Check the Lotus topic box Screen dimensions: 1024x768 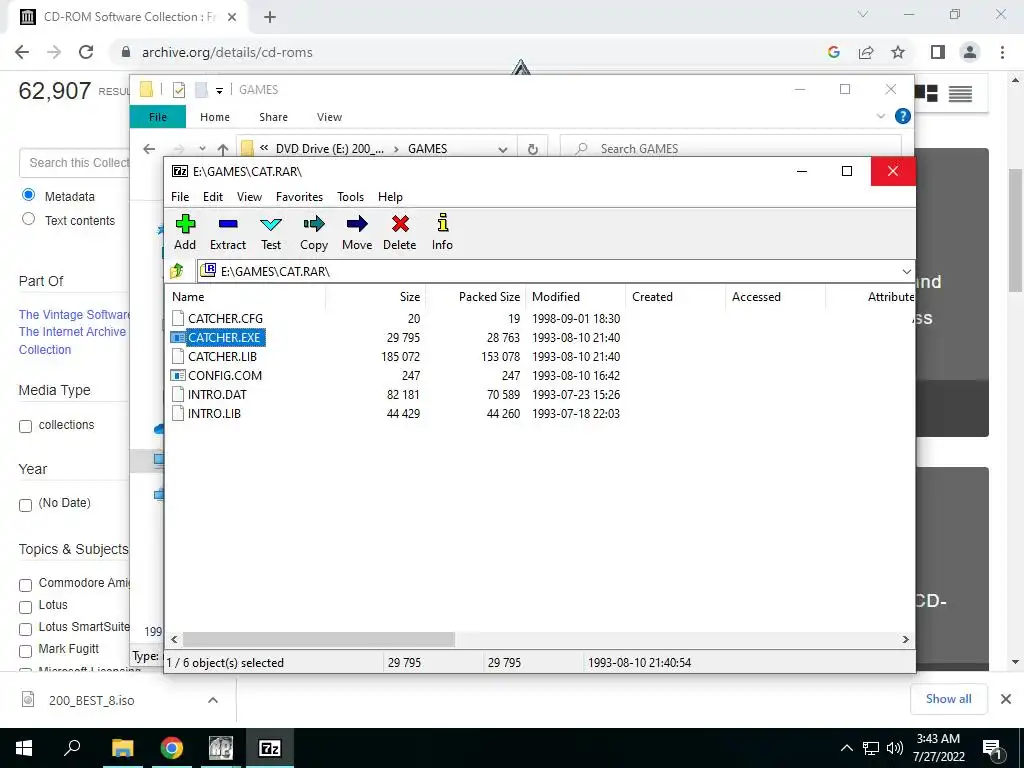pos(25,607)
